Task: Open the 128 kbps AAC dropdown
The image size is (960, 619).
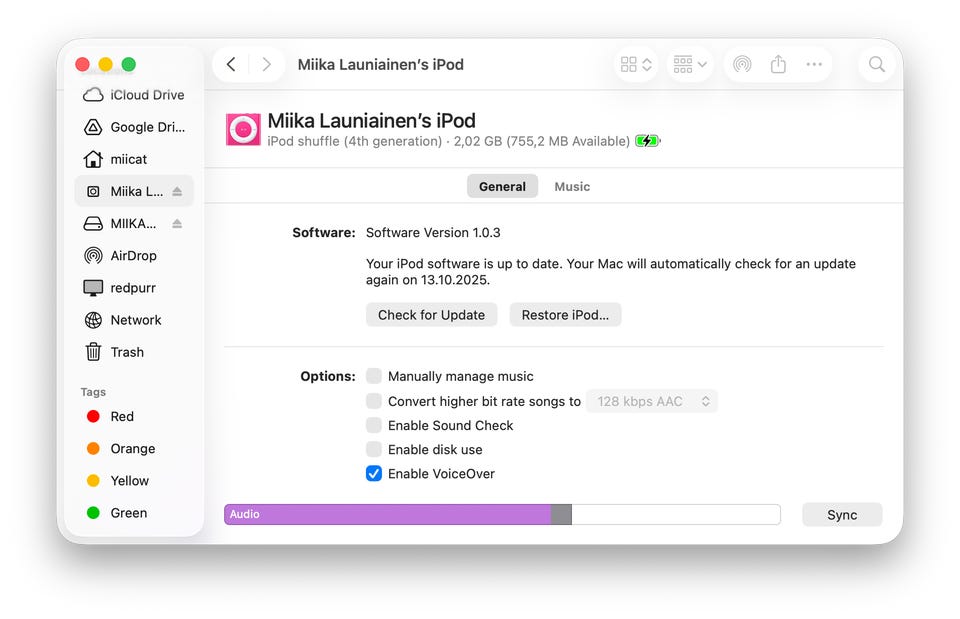Action: click(652, 401)
